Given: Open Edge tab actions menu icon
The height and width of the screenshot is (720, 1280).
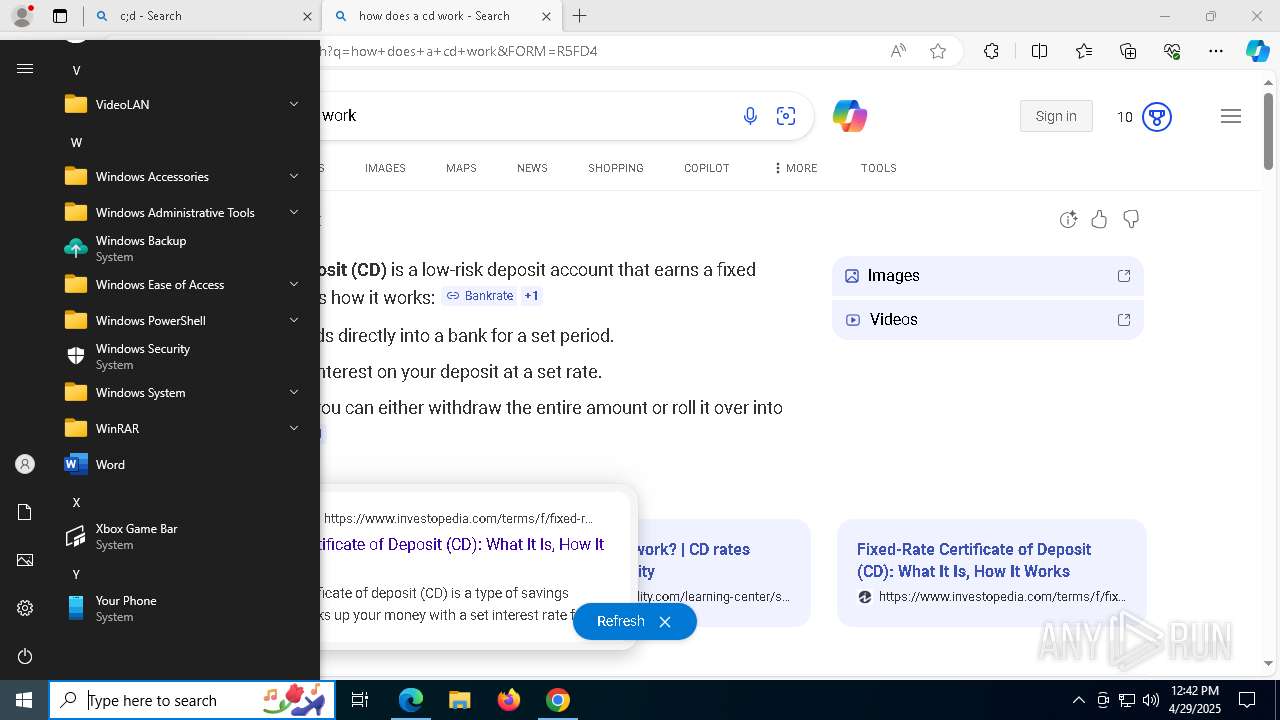Looking at the screenshot, I should point(60,16).
